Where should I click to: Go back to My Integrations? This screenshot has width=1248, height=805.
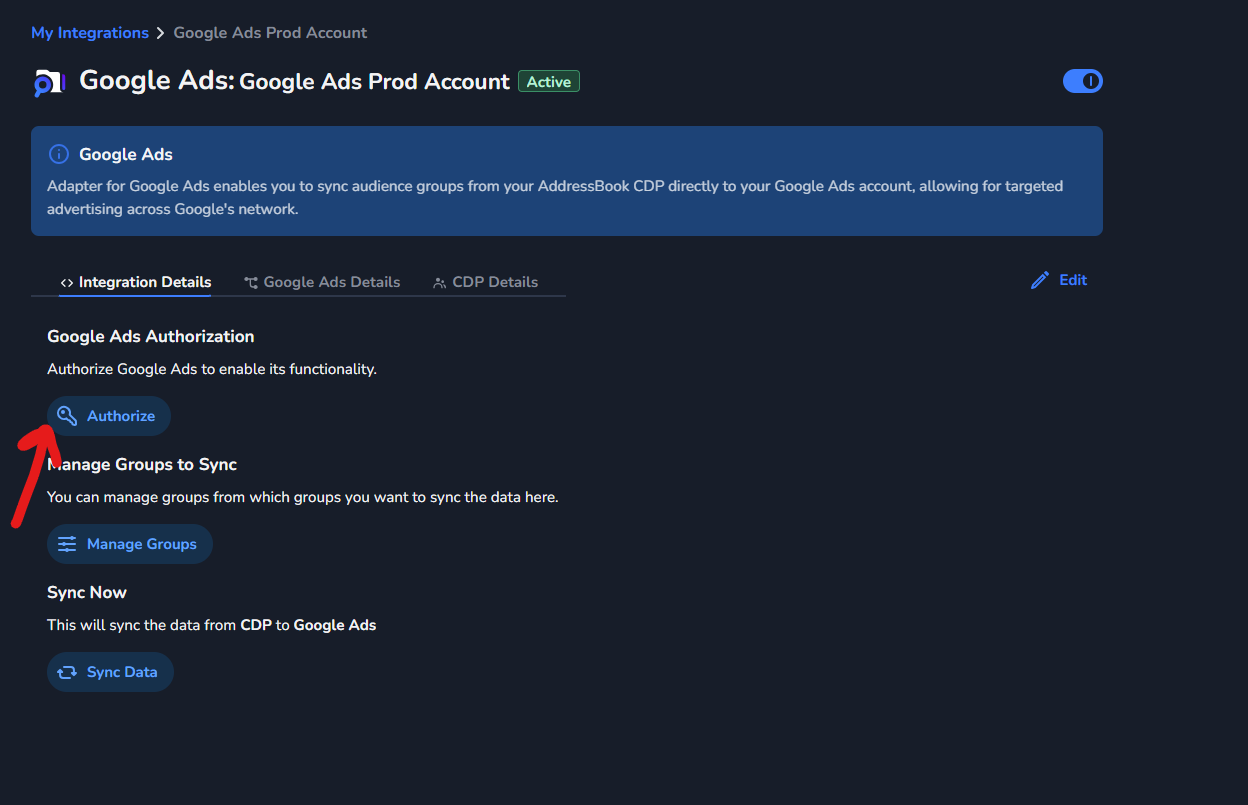click(x=90, y=33)
